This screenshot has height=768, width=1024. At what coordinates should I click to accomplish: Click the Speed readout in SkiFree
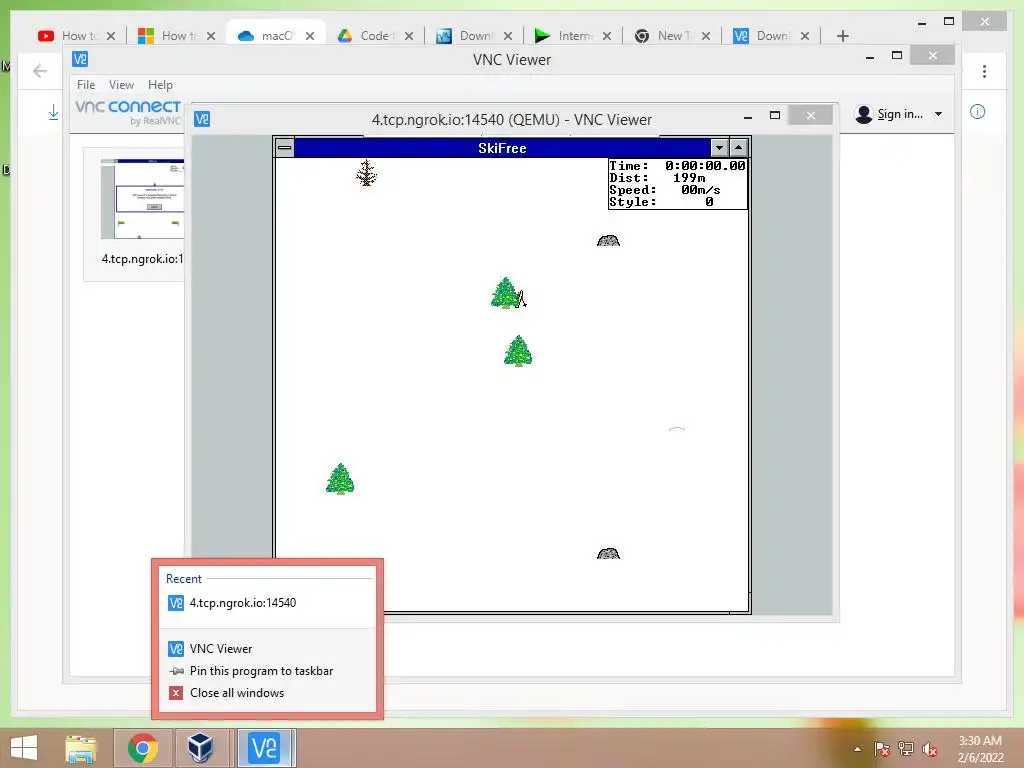pyautogui.click(x=665, y=190)
